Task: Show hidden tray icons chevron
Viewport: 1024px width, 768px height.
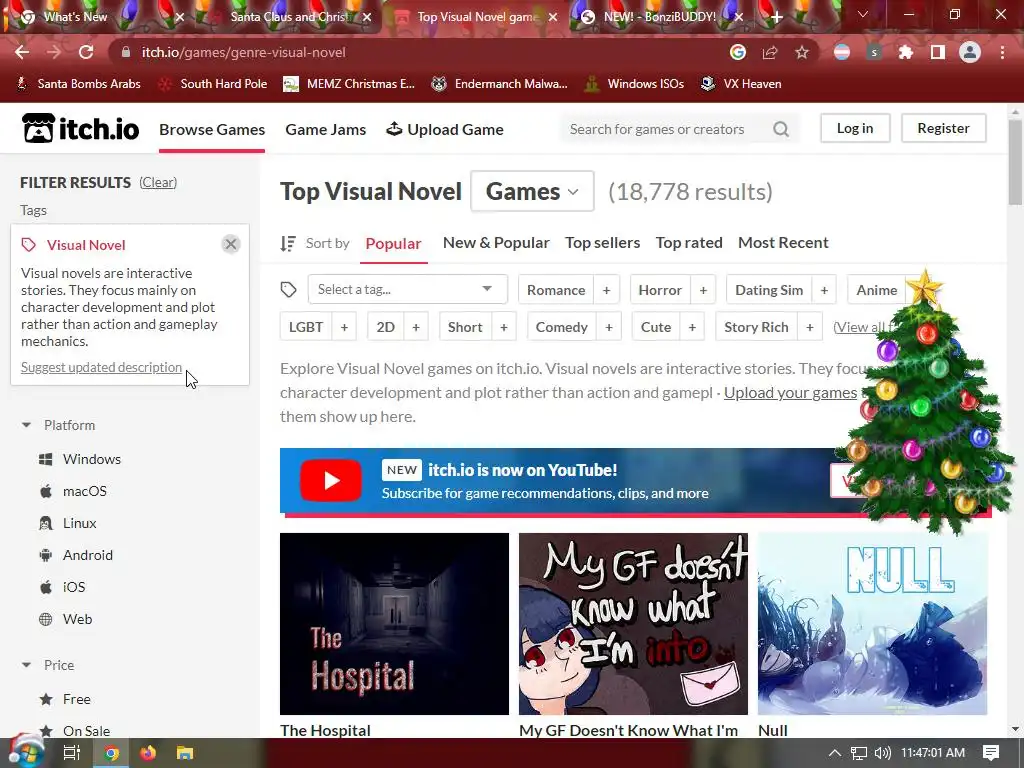Action: pyautogui.click(x=835, y=753)
